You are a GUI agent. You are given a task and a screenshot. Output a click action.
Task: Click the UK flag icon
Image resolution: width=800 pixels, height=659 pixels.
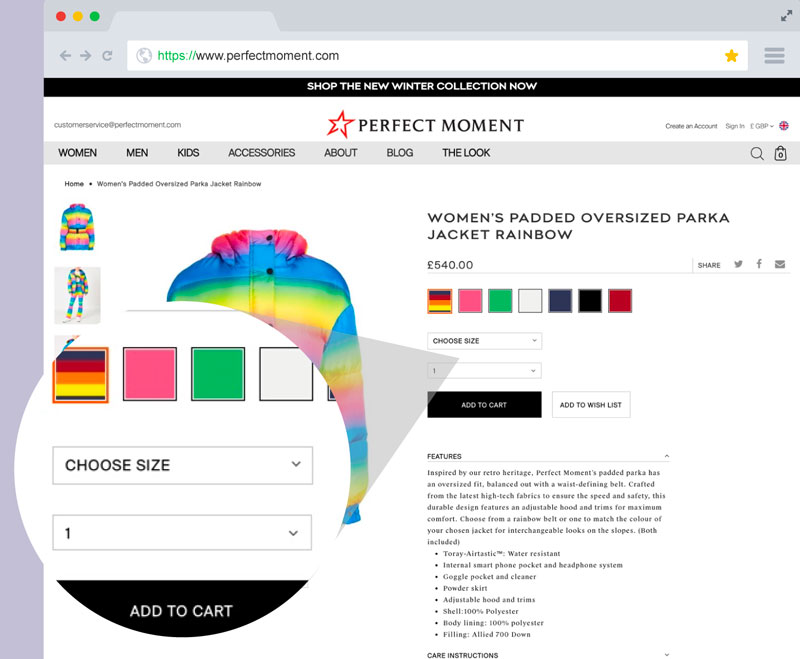point(784,125)
